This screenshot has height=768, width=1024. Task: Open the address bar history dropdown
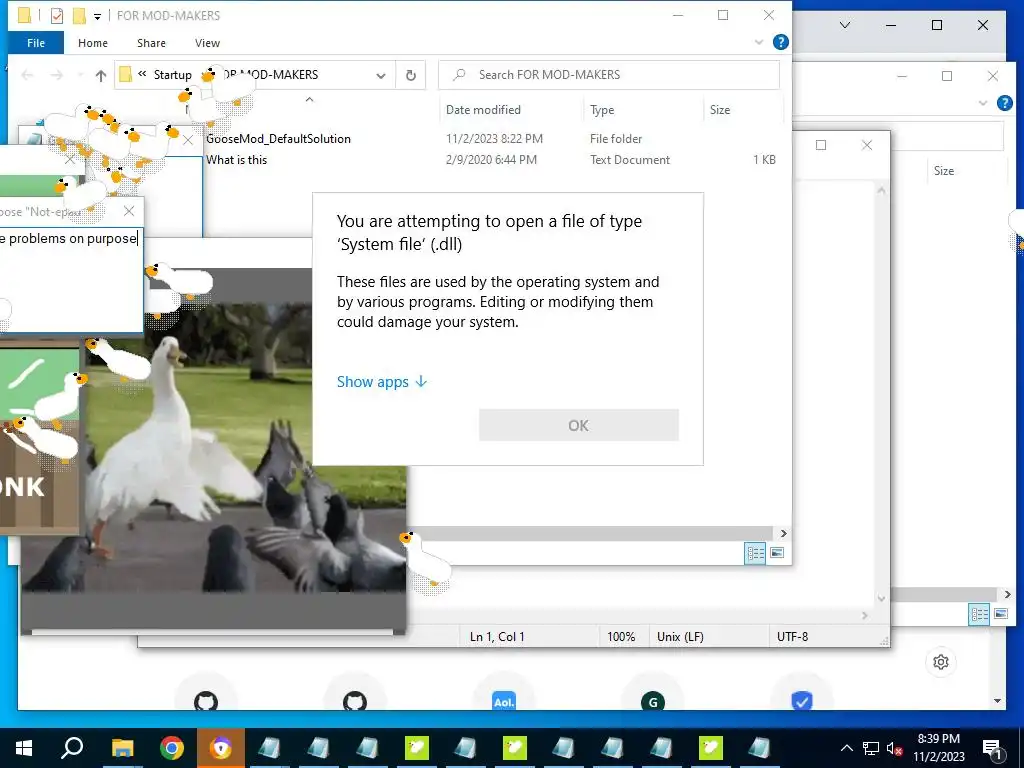[381, 75]
